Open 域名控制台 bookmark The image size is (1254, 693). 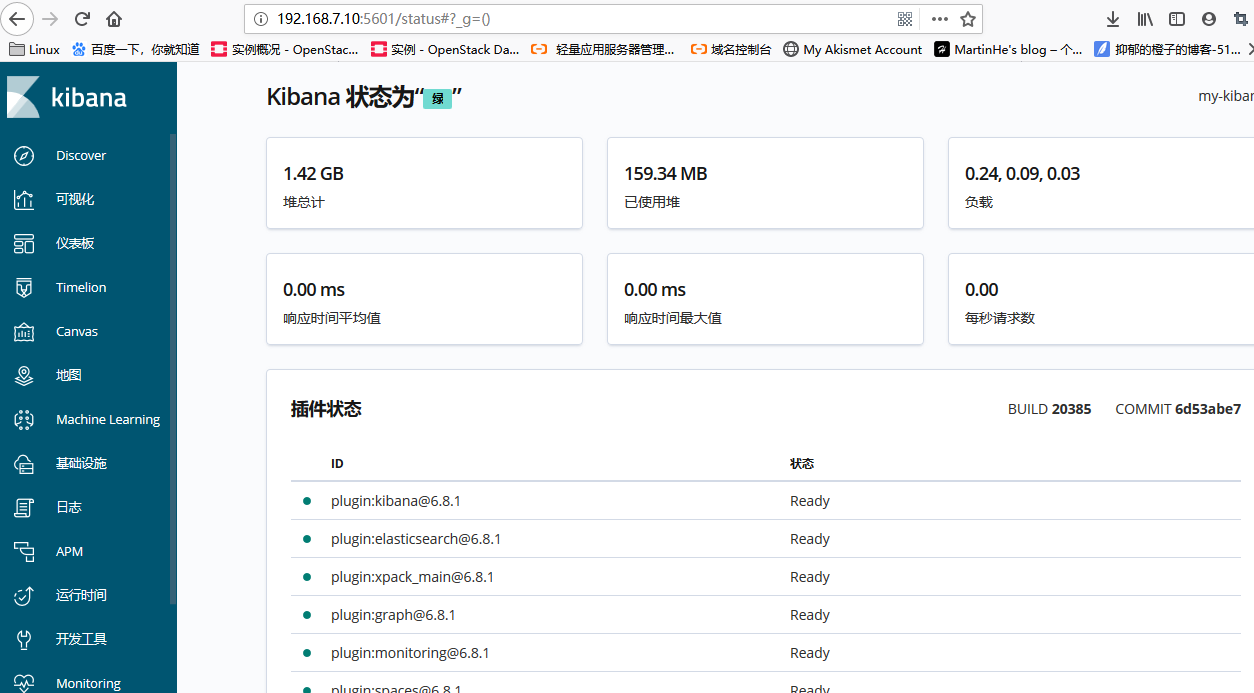[x=731, y=49]
